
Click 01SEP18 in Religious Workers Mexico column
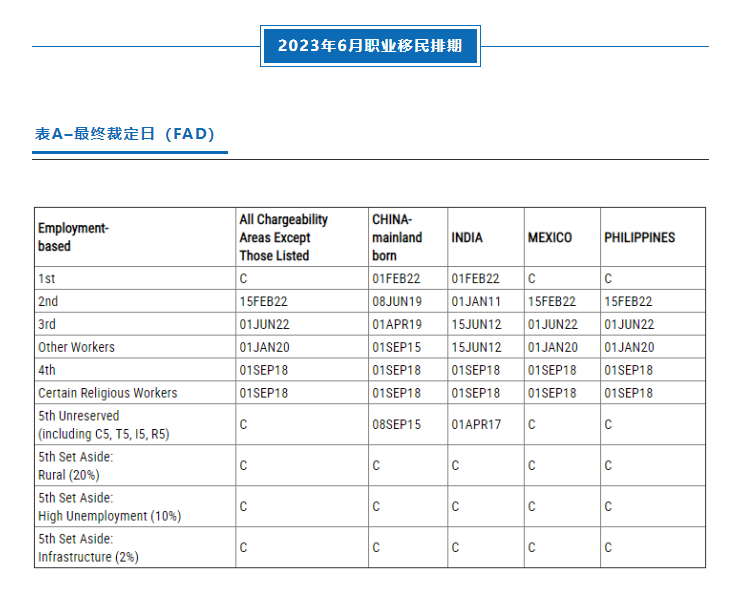pos(552,393)
